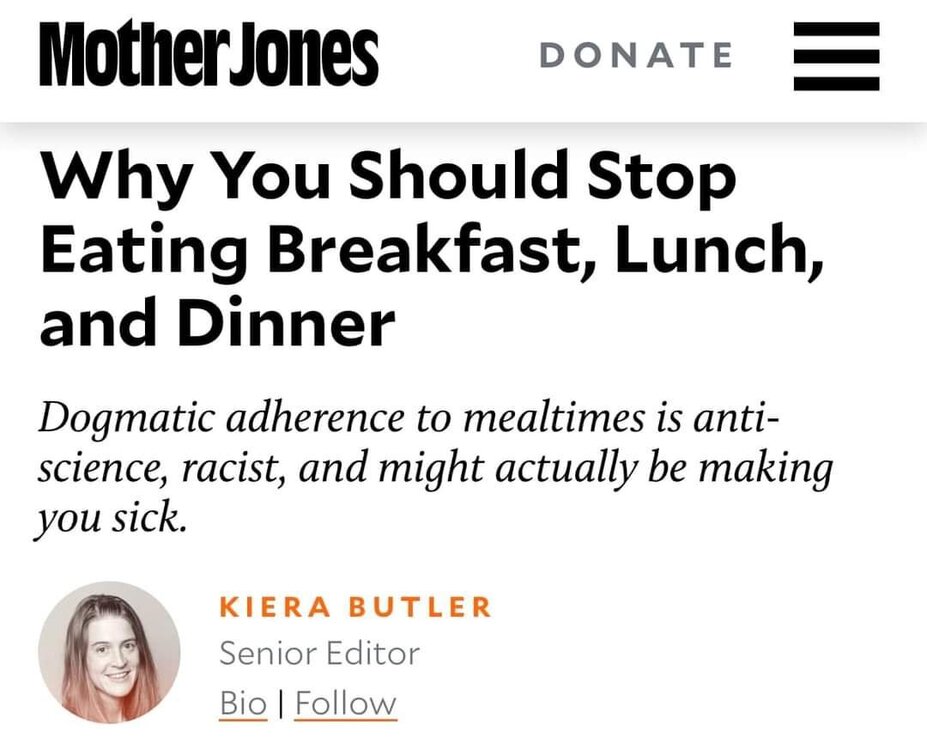Click the Senior Editor title text
This screenshot has height=750, width=927.
click(319, 654)
